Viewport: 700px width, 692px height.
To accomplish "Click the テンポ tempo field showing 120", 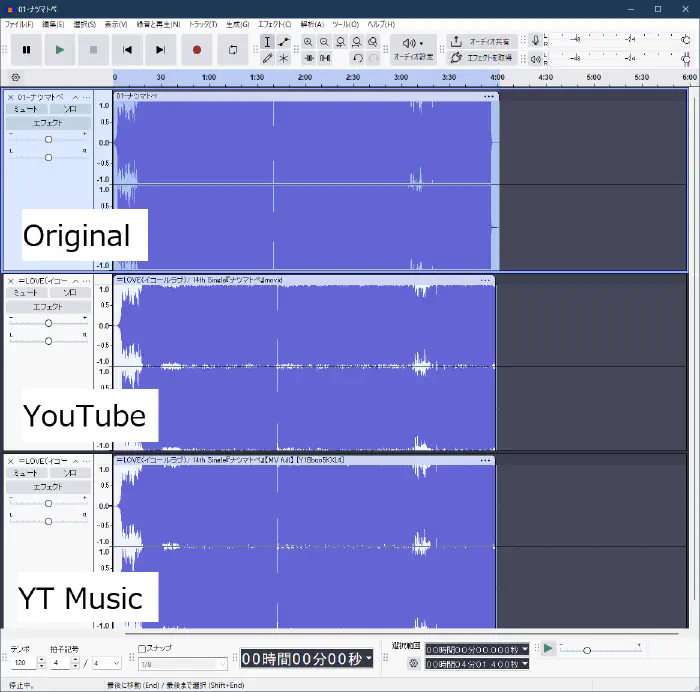I will 24,663.
